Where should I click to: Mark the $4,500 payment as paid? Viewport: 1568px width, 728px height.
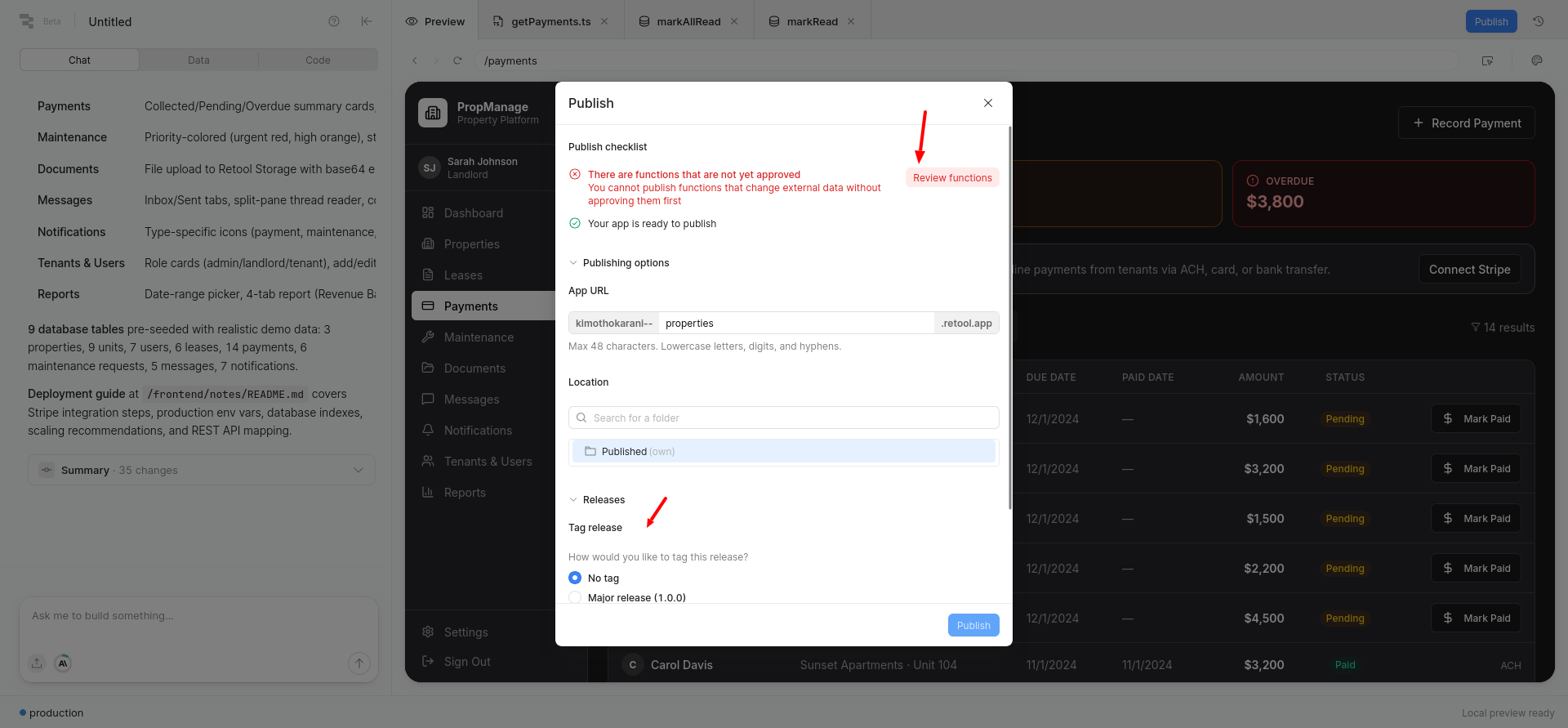(x=1476, y=618)
